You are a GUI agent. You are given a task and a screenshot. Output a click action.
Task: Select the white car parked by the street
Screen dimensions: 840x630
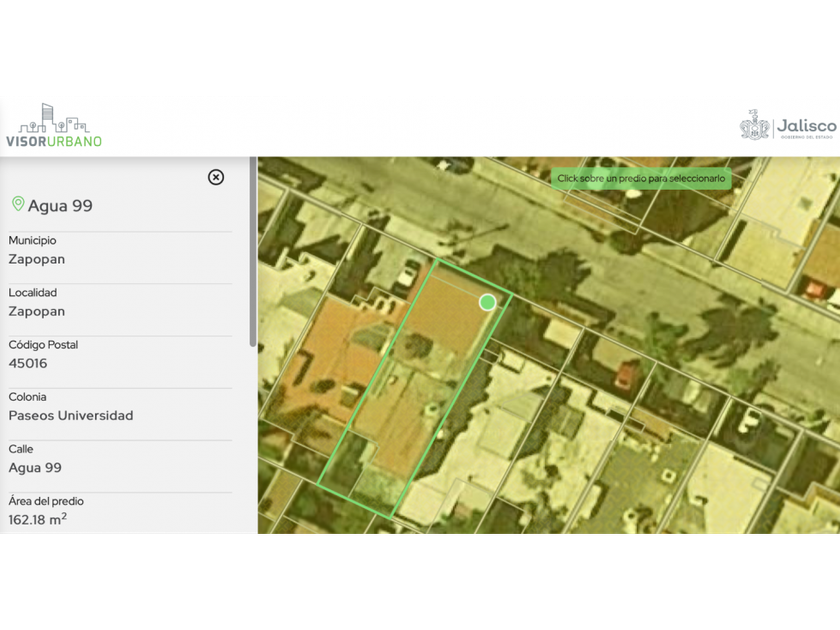click(407, 274)
